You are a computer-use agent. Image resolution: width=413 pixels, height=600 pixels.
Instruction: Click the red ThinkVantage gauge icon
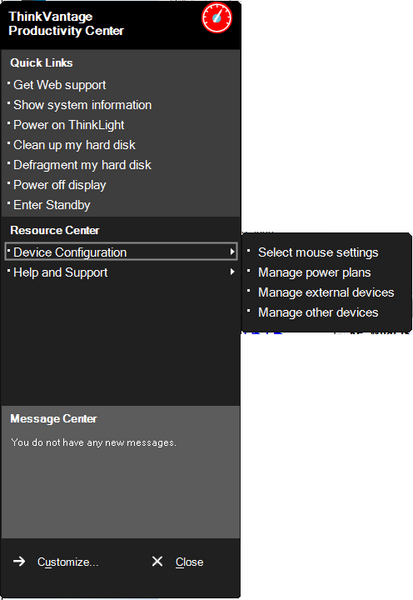tap(217, 18)
